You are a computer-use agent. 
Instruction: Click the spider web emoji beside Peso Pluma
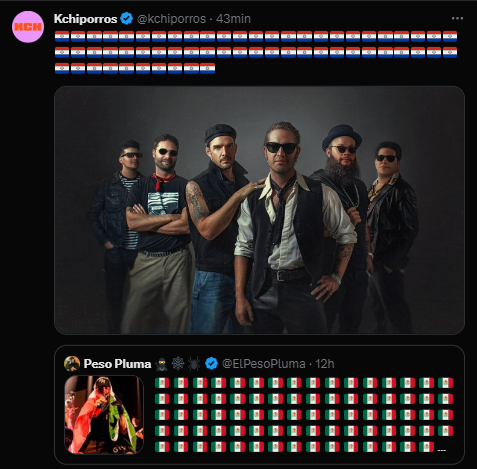178,364
